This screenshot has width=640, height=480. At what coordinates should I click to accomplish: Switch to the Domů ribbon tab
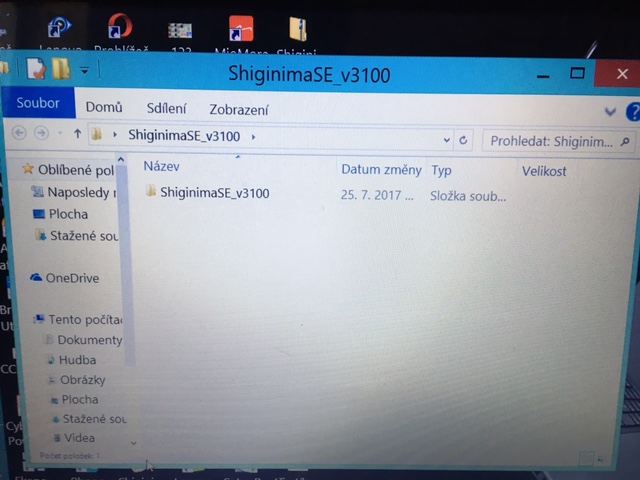pyautogui.click(x=104, y=107)
